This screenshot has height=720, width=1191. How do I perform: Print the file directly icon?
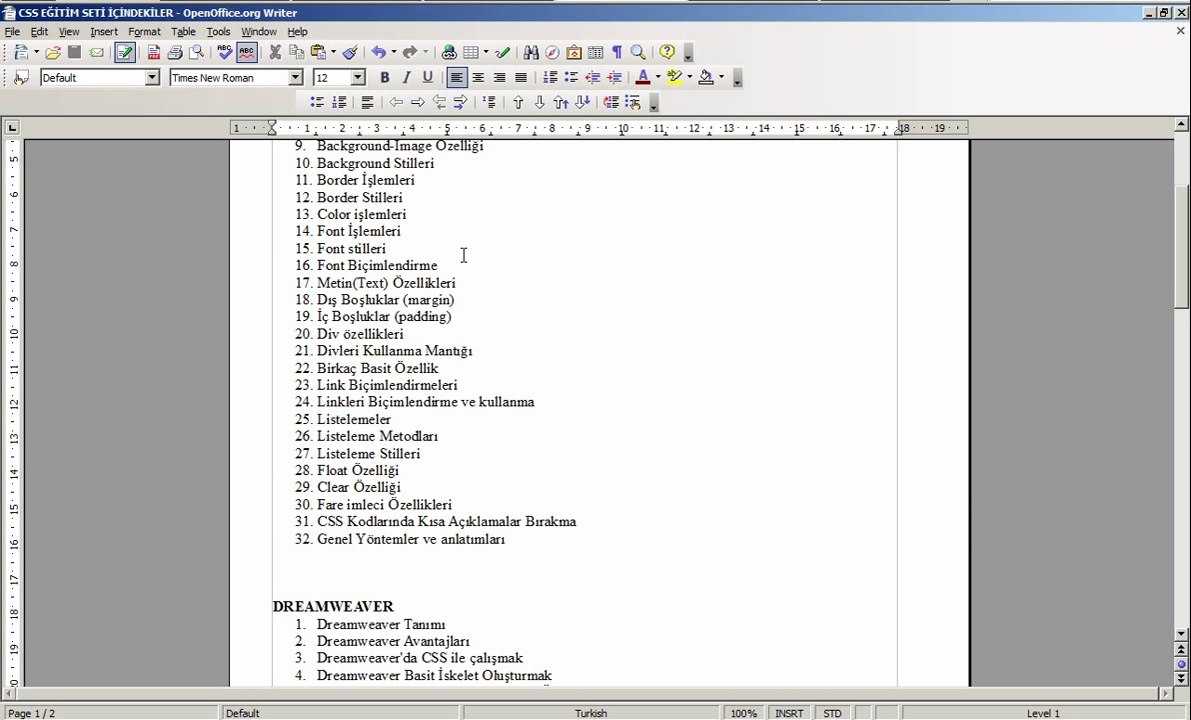point(175,52)
